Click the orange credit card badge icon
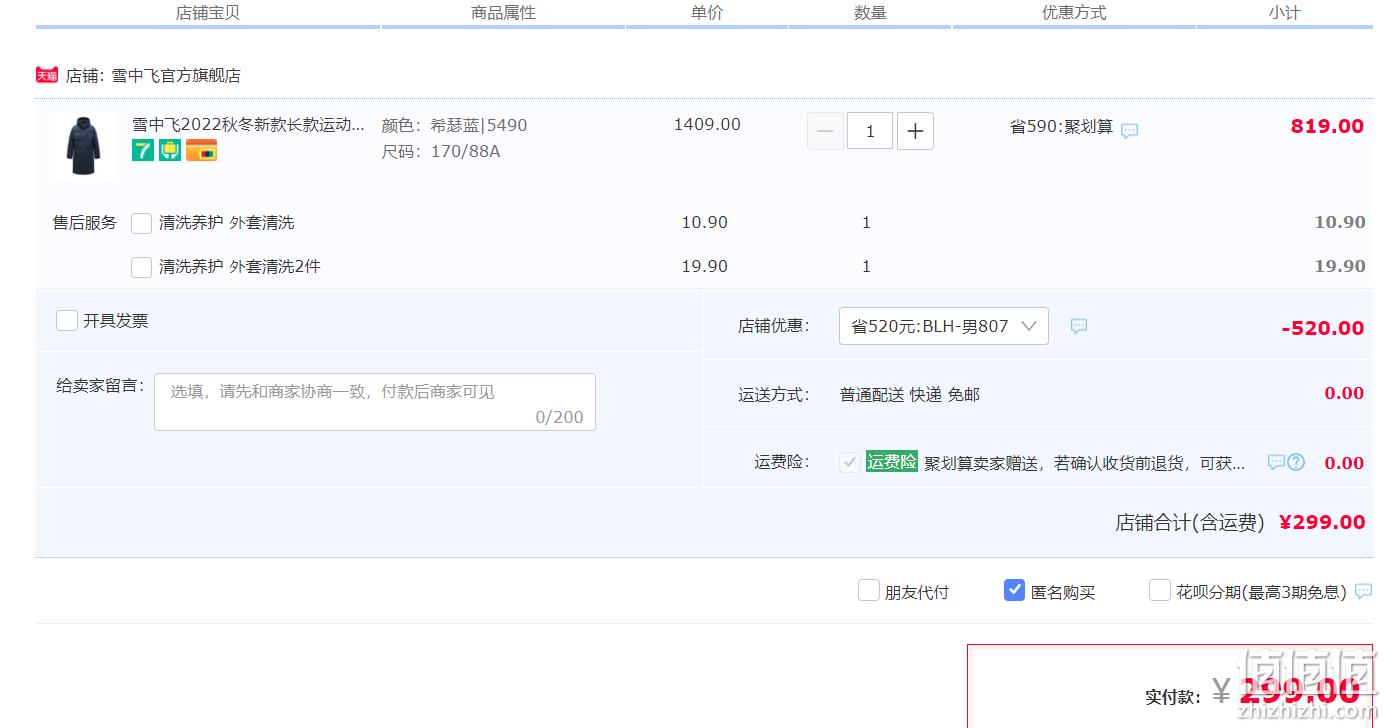 (201, 151)
